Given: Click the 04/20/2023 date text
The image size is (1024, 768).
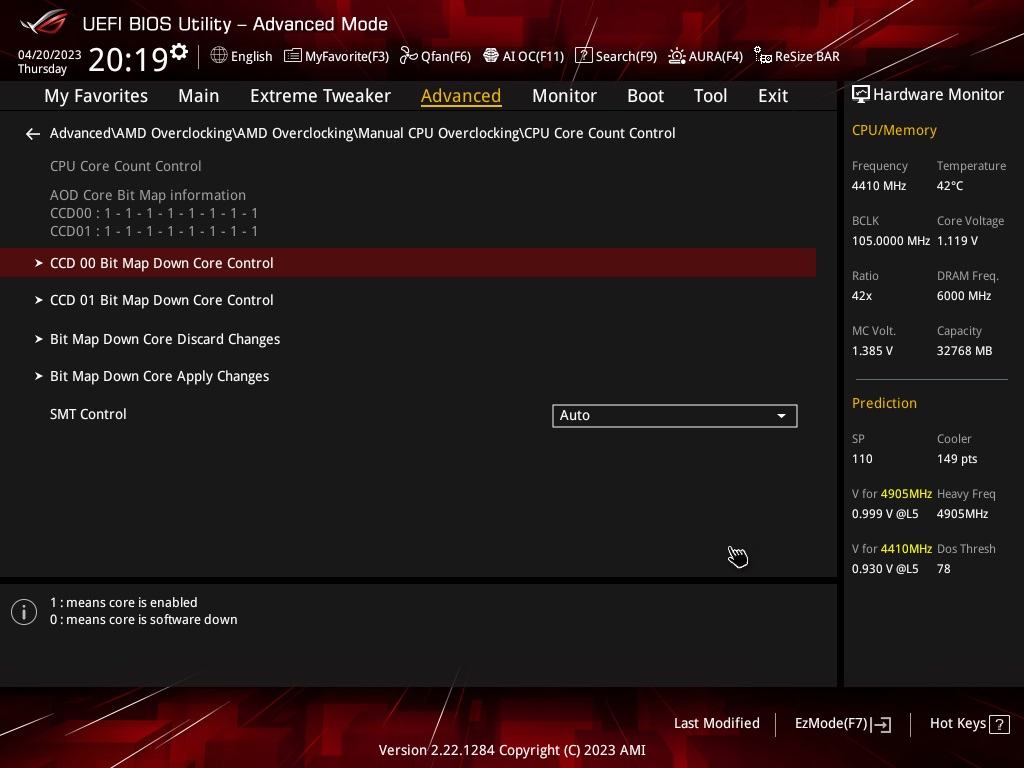Looking at the screenshot, I should coord(50,55).
